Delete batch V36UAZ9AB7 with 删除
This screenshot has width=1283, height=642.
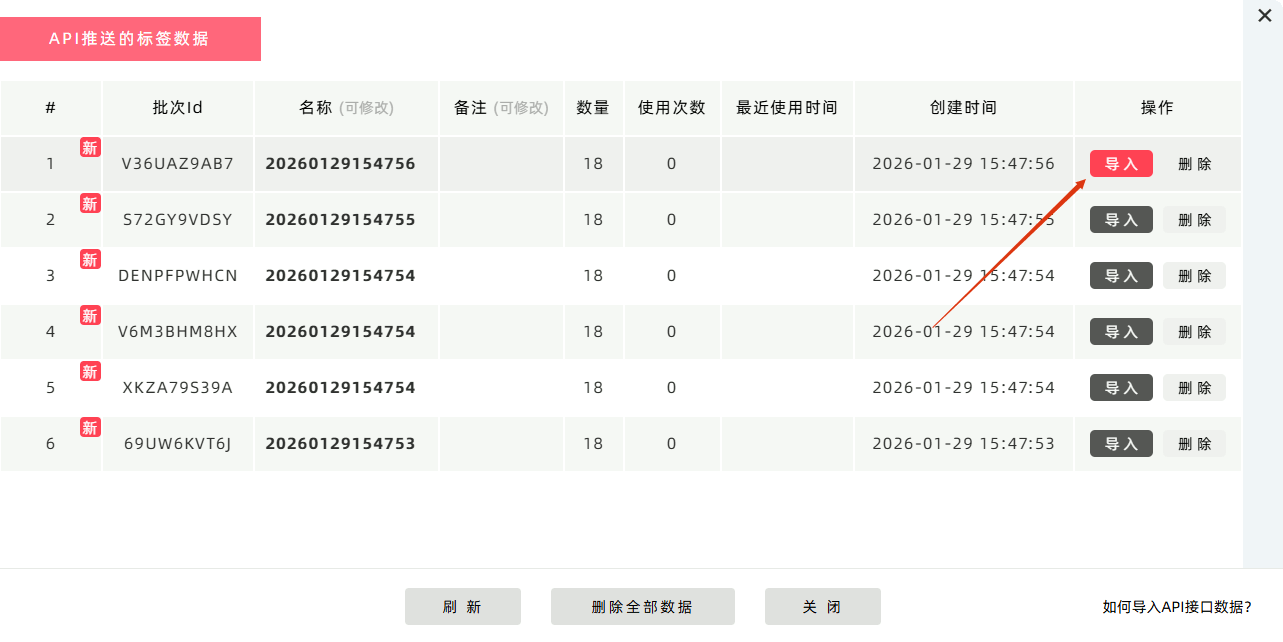pyautogui.click(x=1194, y=164)
